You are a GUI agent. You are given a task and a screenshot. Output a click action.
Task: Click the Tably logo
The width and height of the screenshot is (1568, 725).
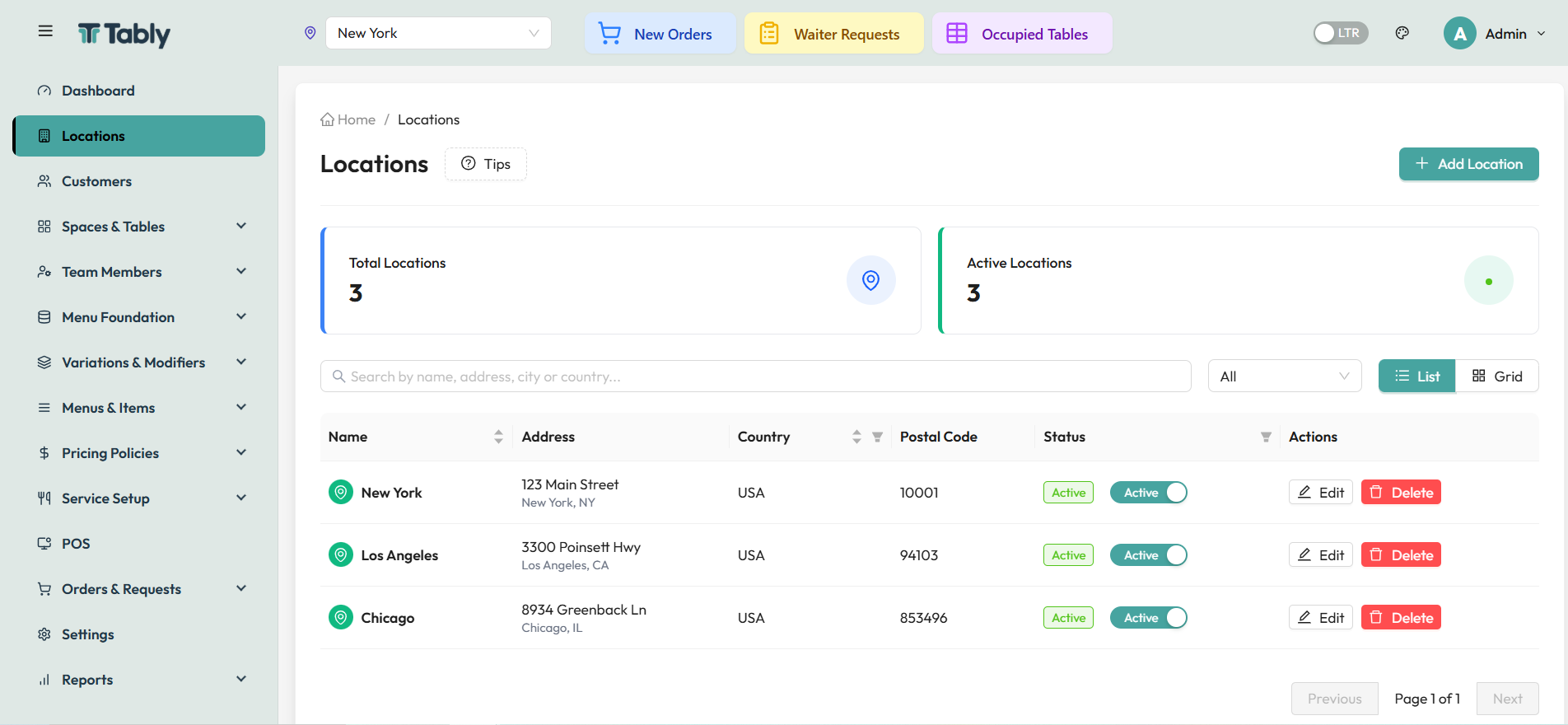[124, 34]
